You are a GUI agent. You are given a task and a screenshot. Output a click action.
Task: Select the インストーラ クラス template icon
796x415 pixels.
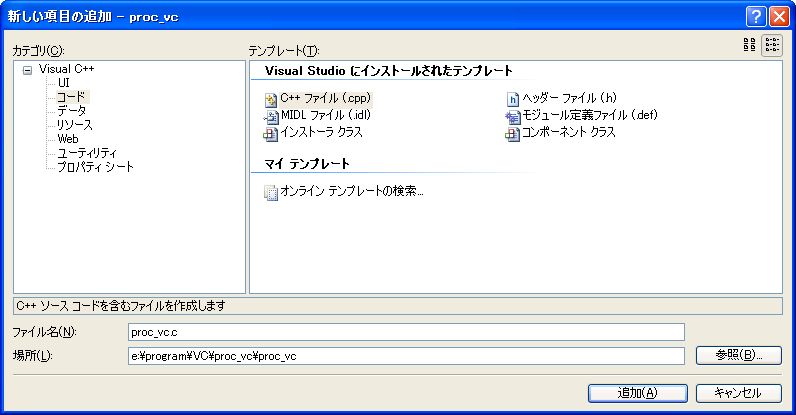point(271,134)
